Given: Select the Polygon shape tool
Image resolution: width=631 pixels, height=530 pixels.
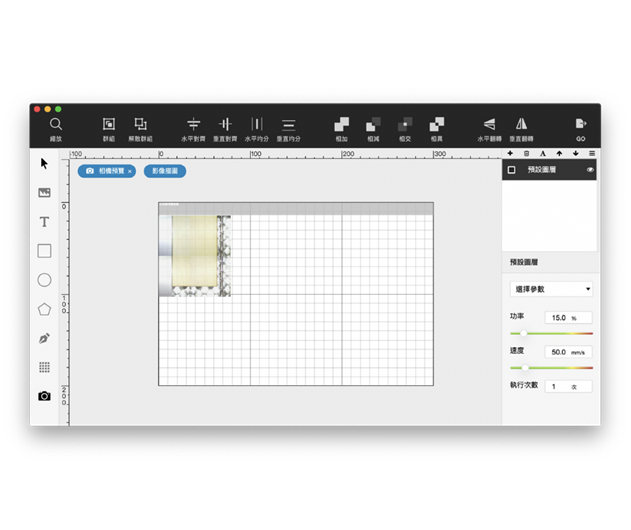Looking at the screenshot, I should click(44, 310).
